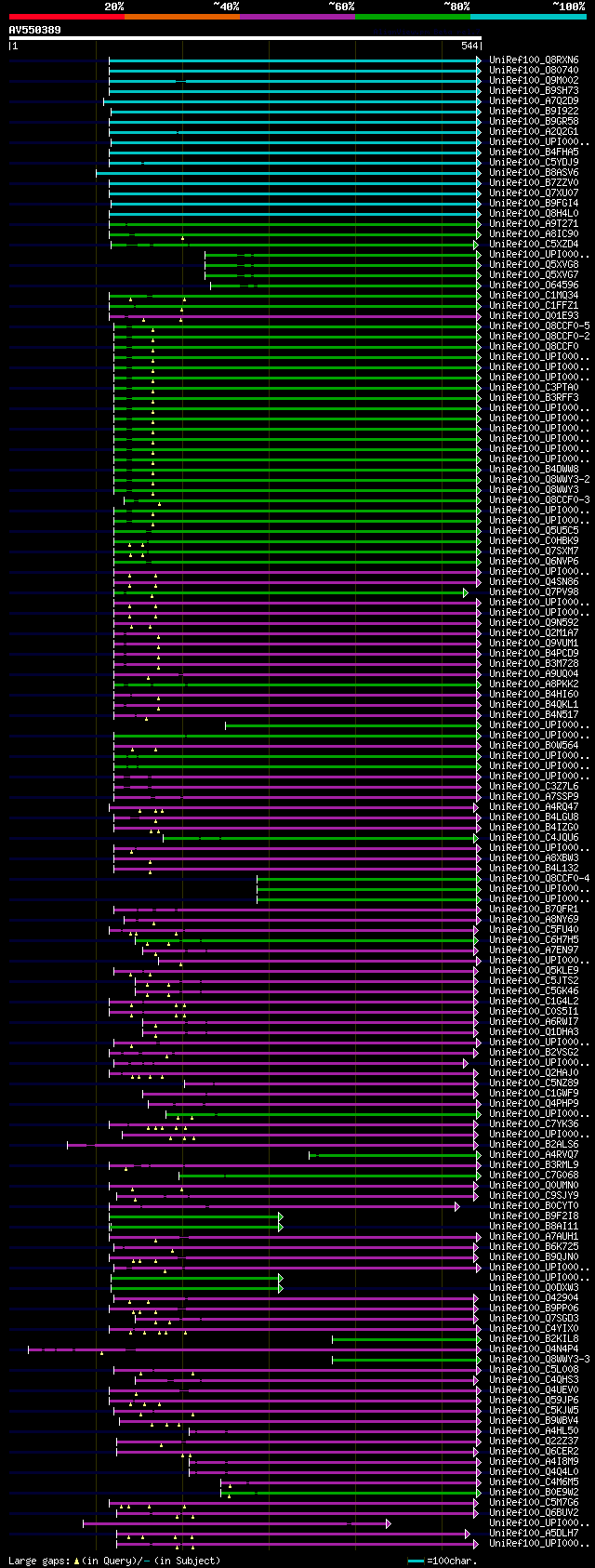Viewport: 595px width, 1568px height.
Task: Select hit UniRef100_A2Q2G1
Action: coord(534,131)
